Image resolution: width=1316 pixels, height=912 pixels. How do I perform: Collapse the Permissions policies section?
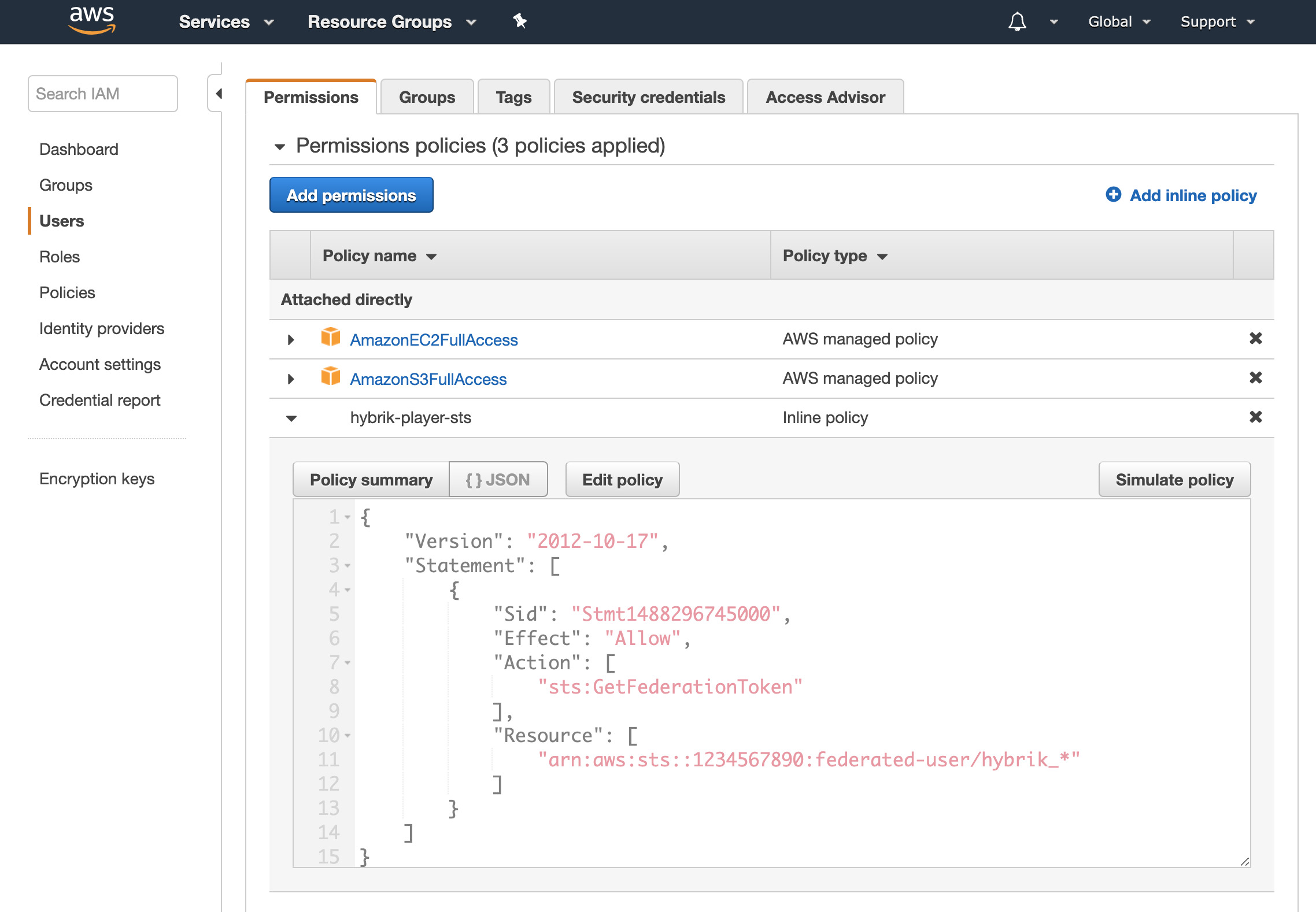click(280, 147)
